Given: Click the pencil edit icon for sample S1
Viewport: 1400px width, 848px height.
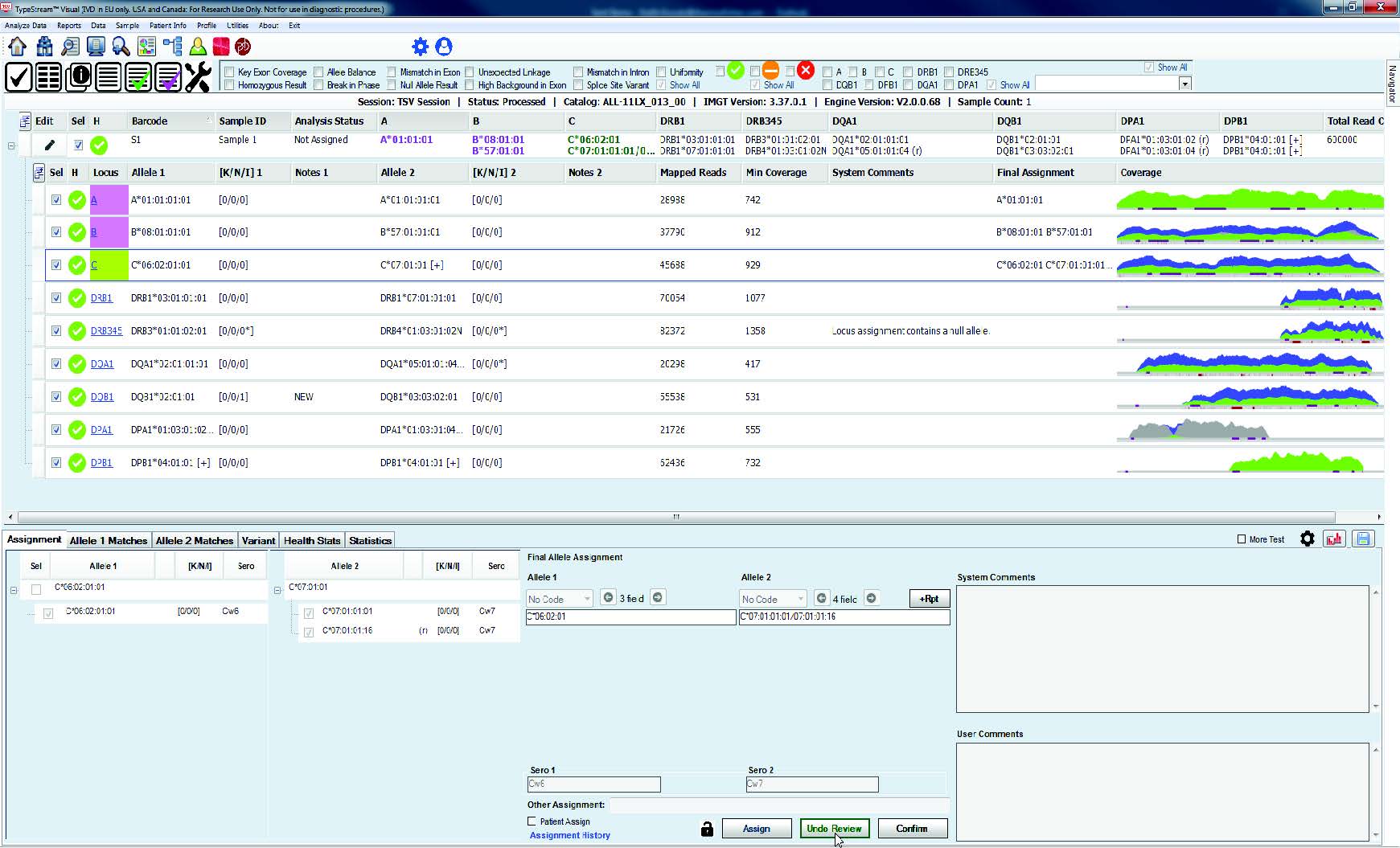Looking at the screenshot, I should pyautogui.click(x=50, y=145).
